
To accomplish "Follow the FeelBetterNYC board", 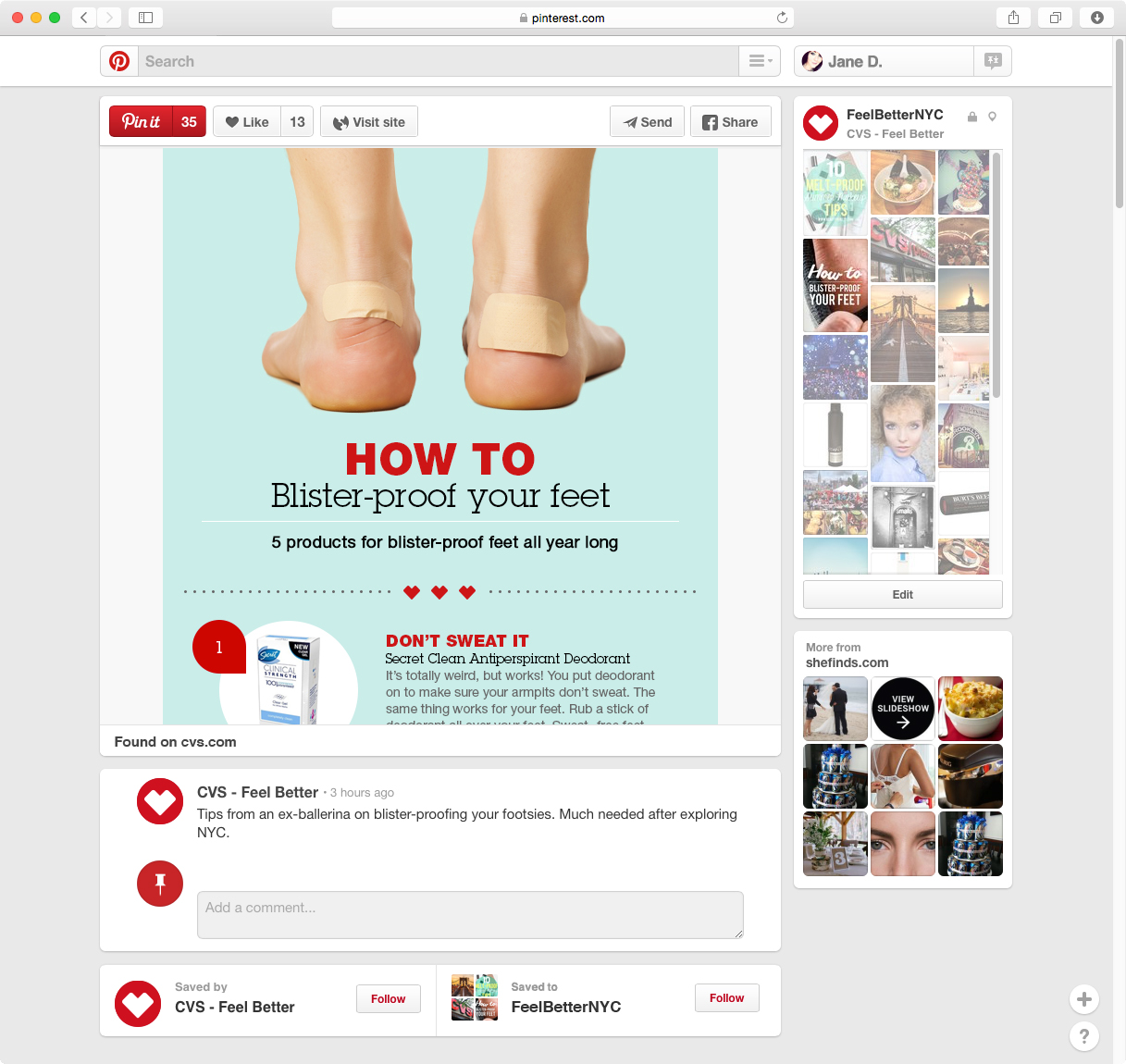I will (x=727, y=997).
